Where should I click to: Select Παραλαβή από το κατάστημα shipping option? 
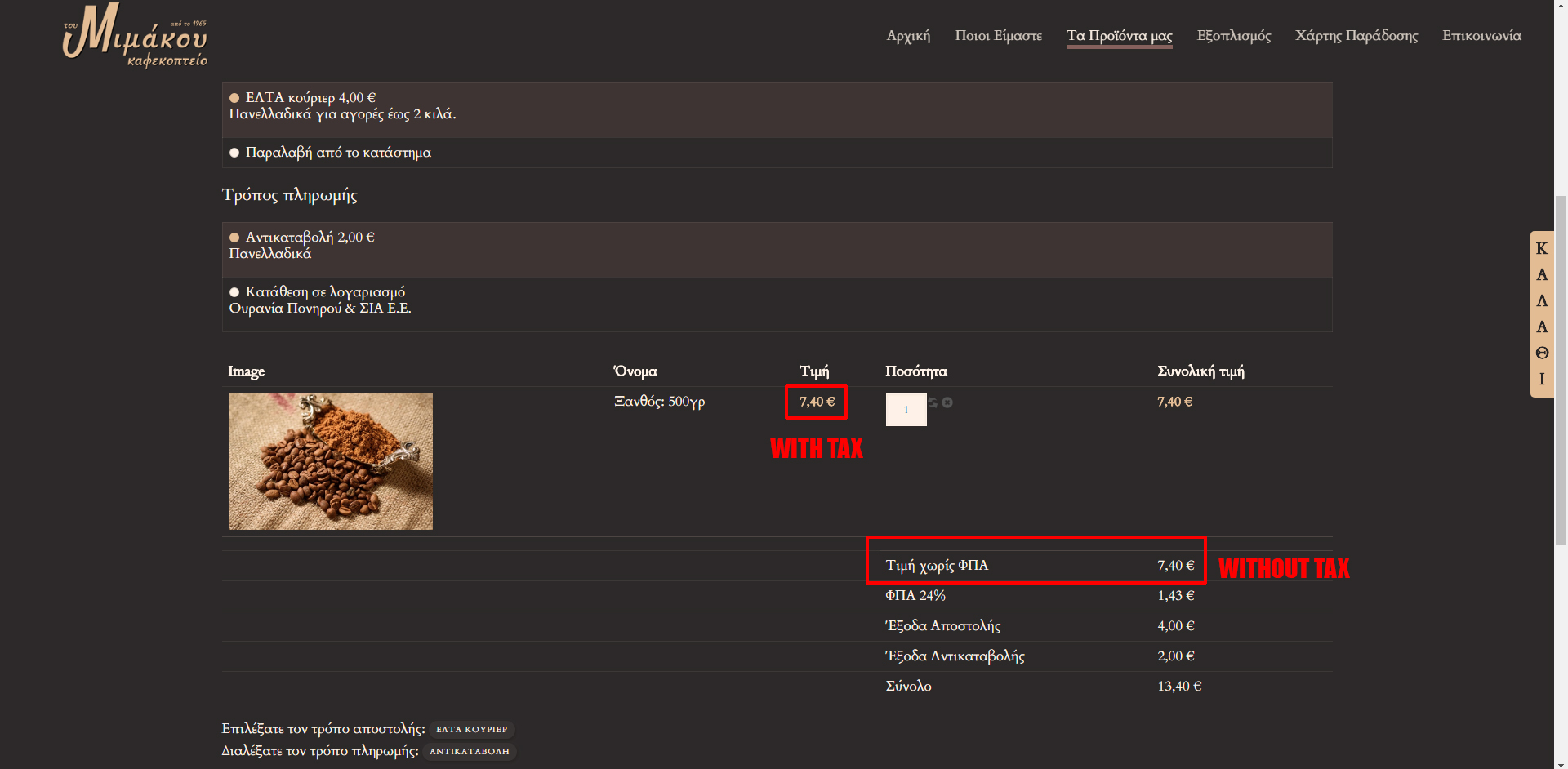[234, 153]
